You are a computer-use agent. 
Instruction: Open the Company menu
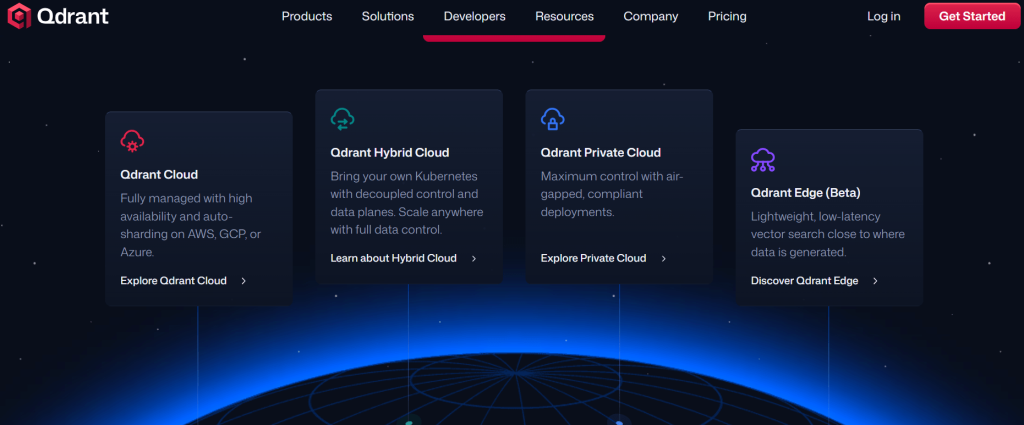click(650, 16)
